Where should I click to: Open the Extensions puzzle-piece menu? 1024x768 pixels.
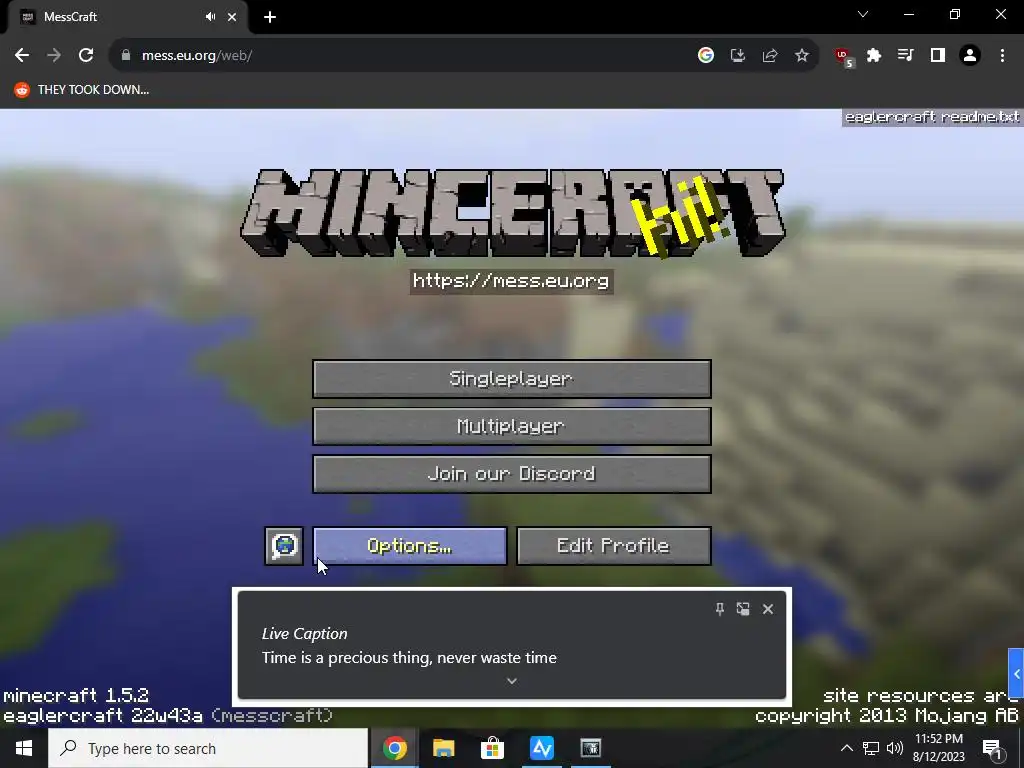click(x=874, y=56)
